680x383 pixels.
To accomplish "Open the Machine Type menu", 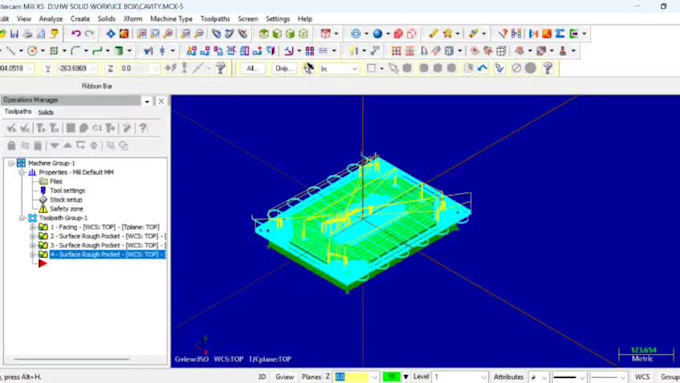I will (x=171, y=19).
